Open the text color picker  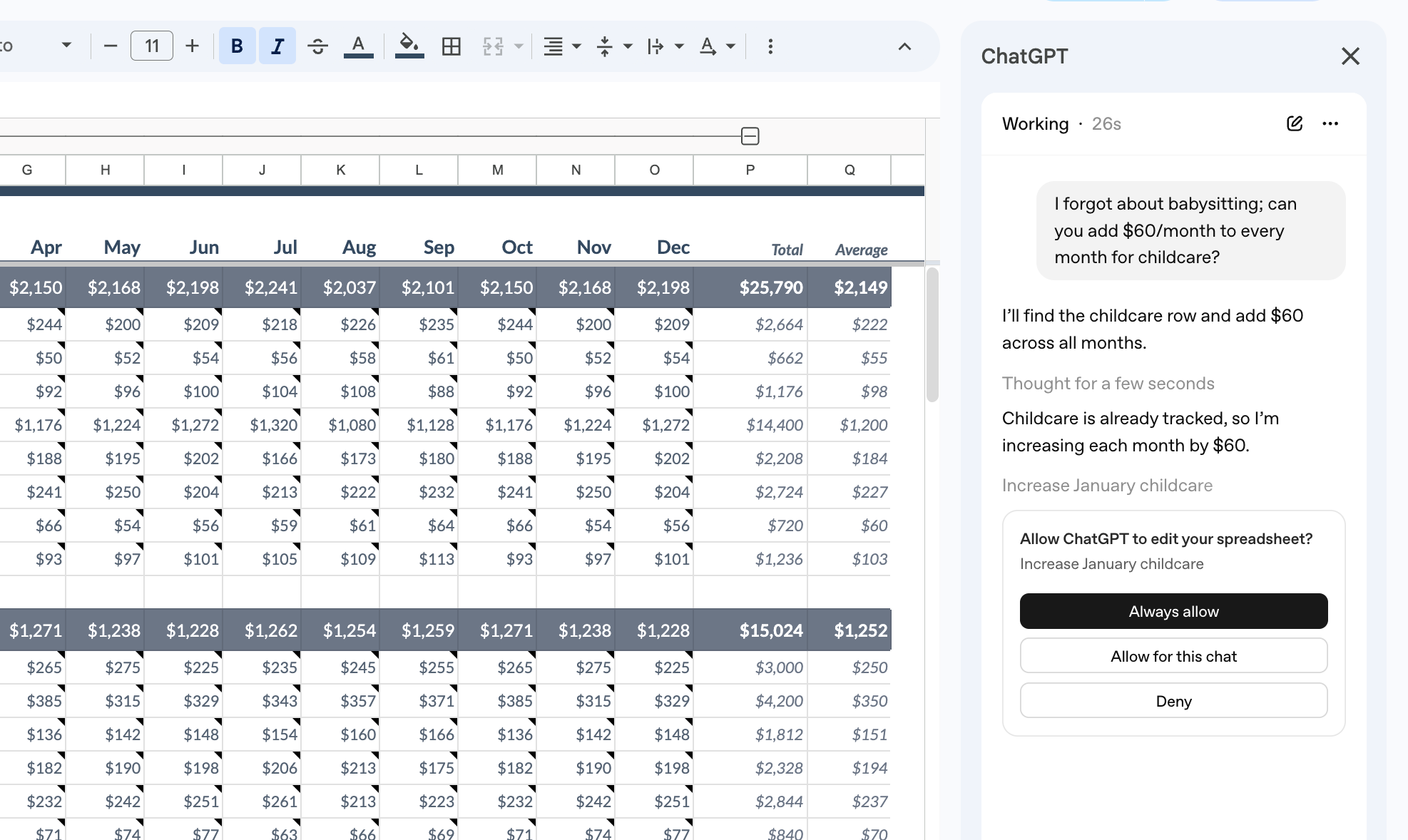coord(358,46)
